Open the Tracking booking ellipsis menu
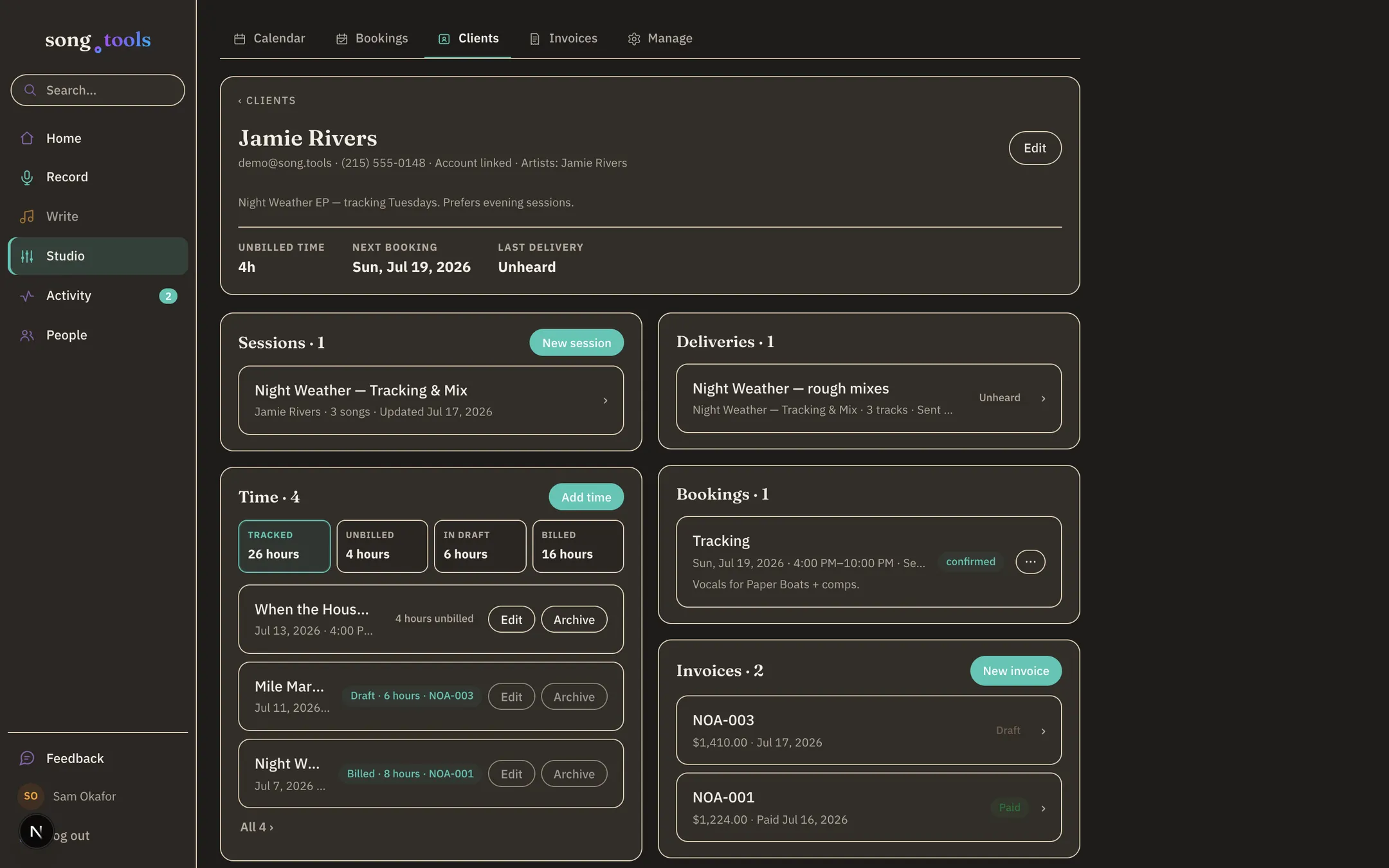1389x868 pixels. click(1030, 561)
